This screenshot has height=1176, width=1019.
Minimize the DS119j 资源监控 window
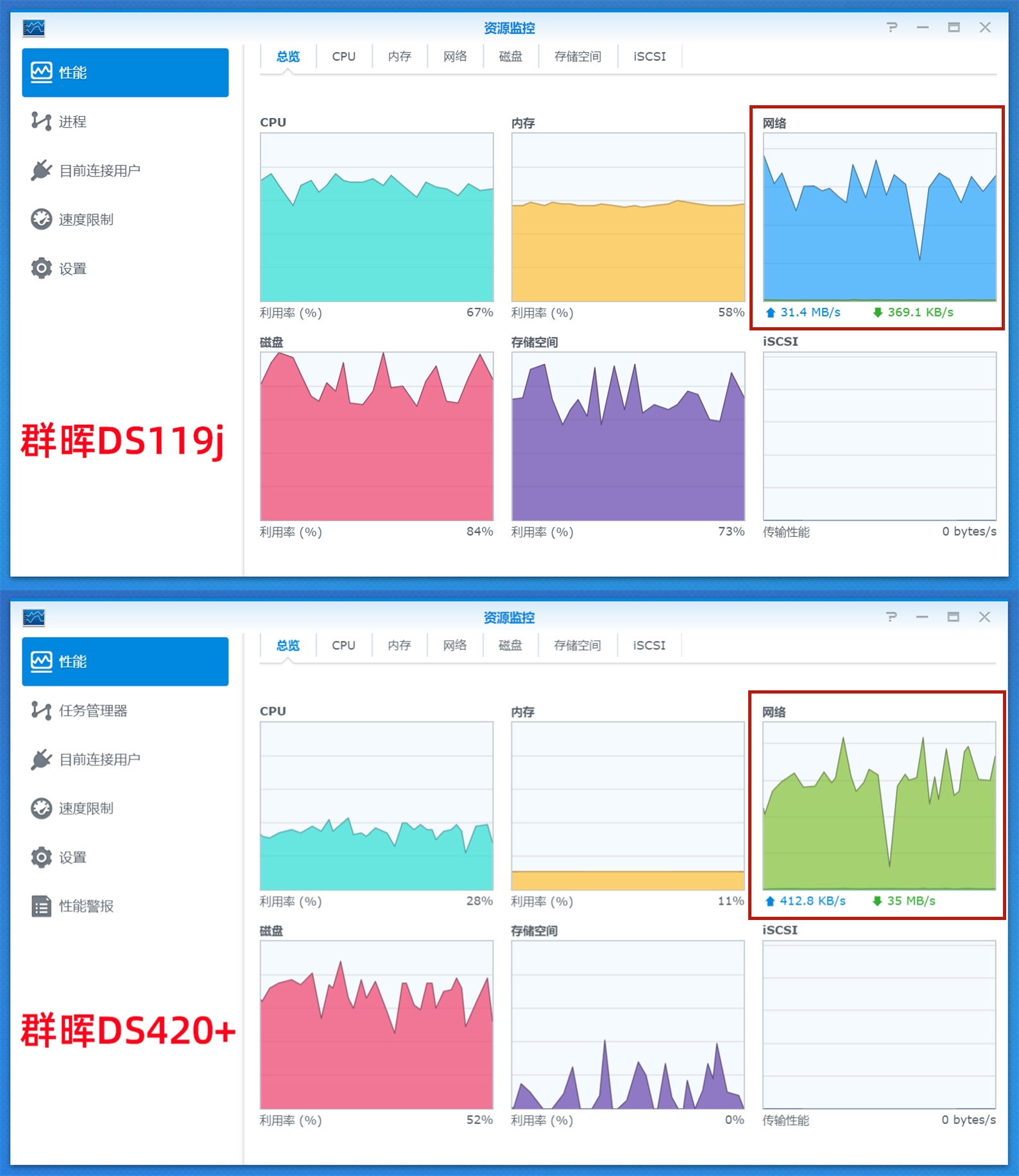[923, 28]
